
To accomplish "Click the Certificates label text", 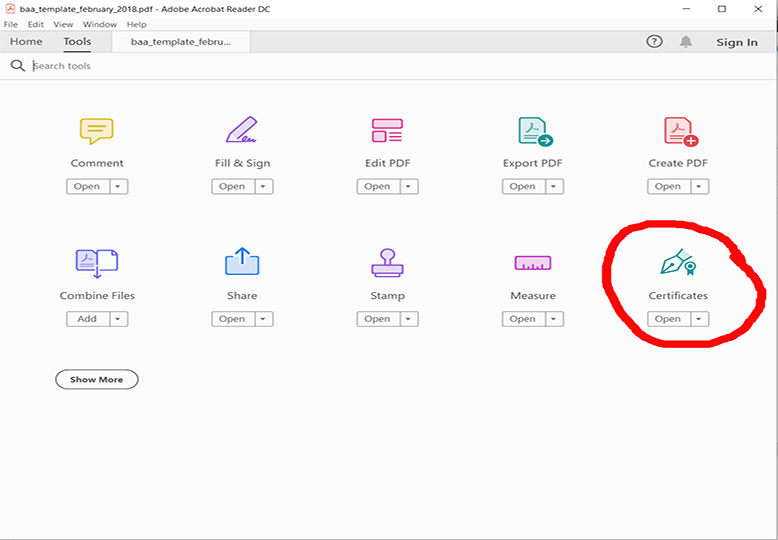I will 678,296.
